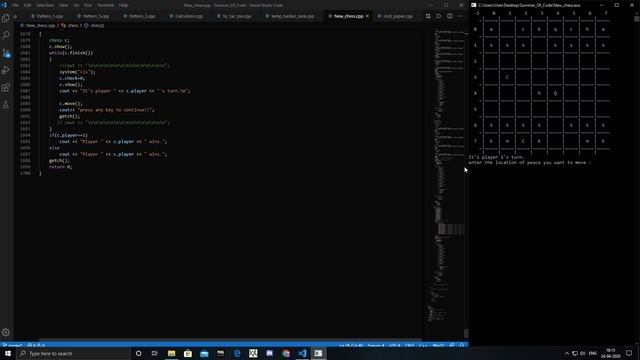Open Cortana from taskbar
640x360 pixels.
click(x=138, y=353)
